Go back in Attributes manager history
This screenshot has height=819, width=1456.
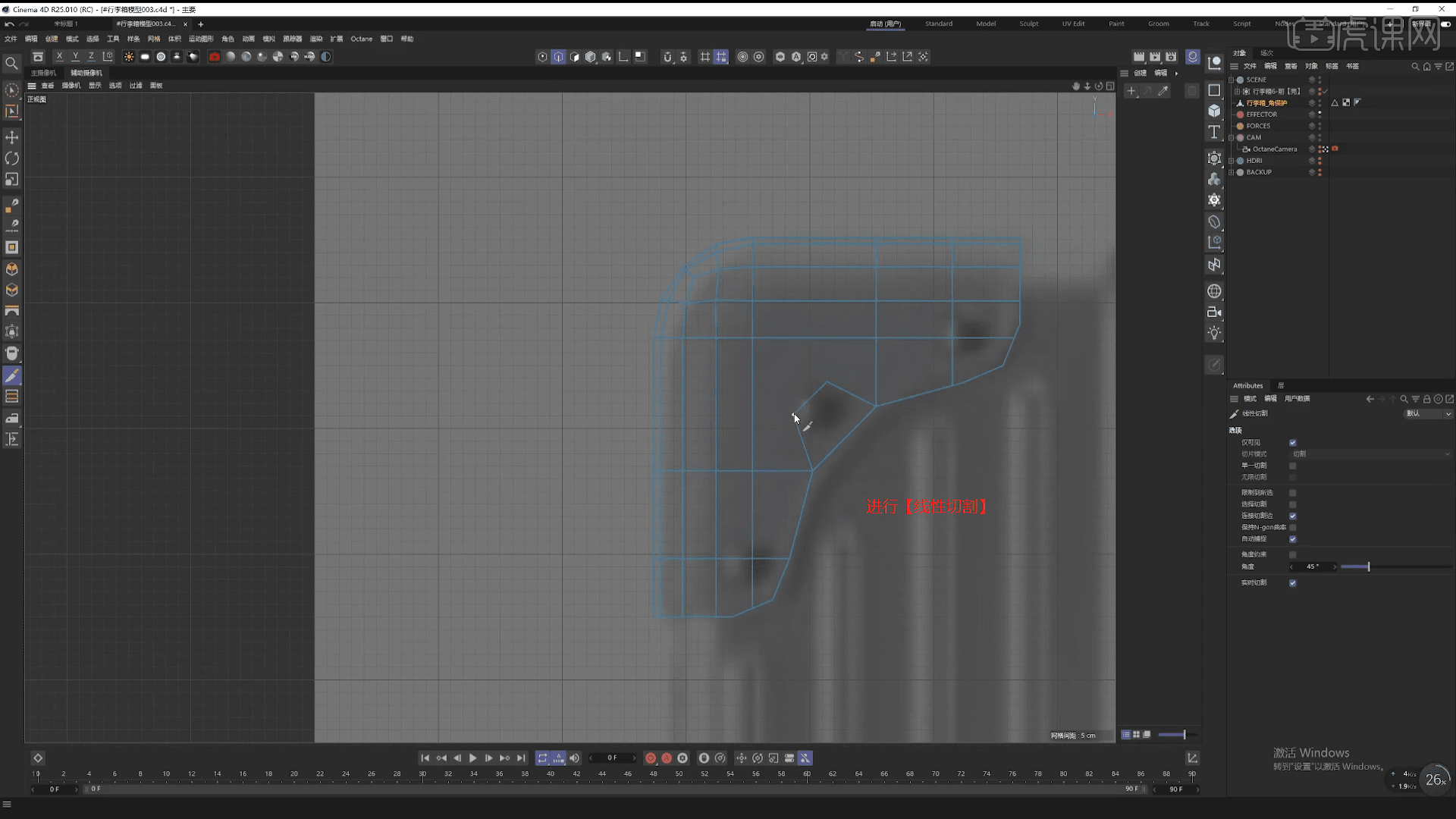click(1370, 399)
